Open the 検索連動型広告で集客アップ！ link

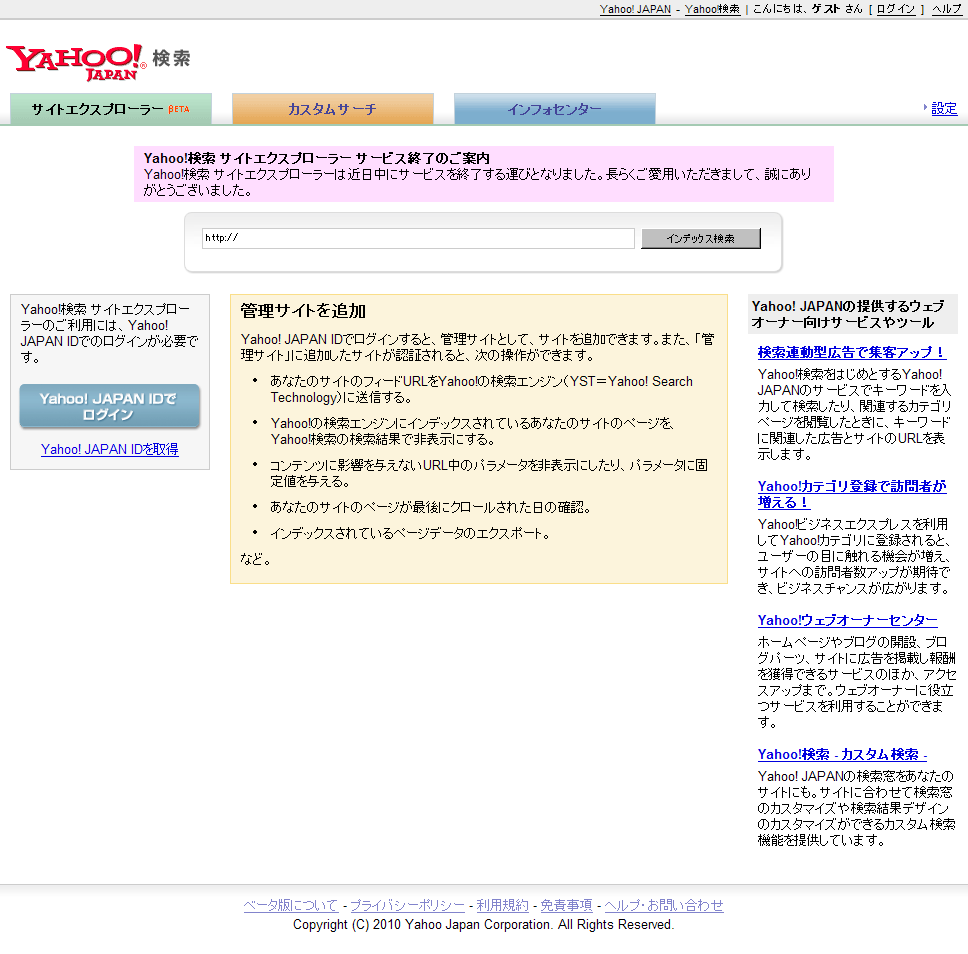tap(852, 353)
